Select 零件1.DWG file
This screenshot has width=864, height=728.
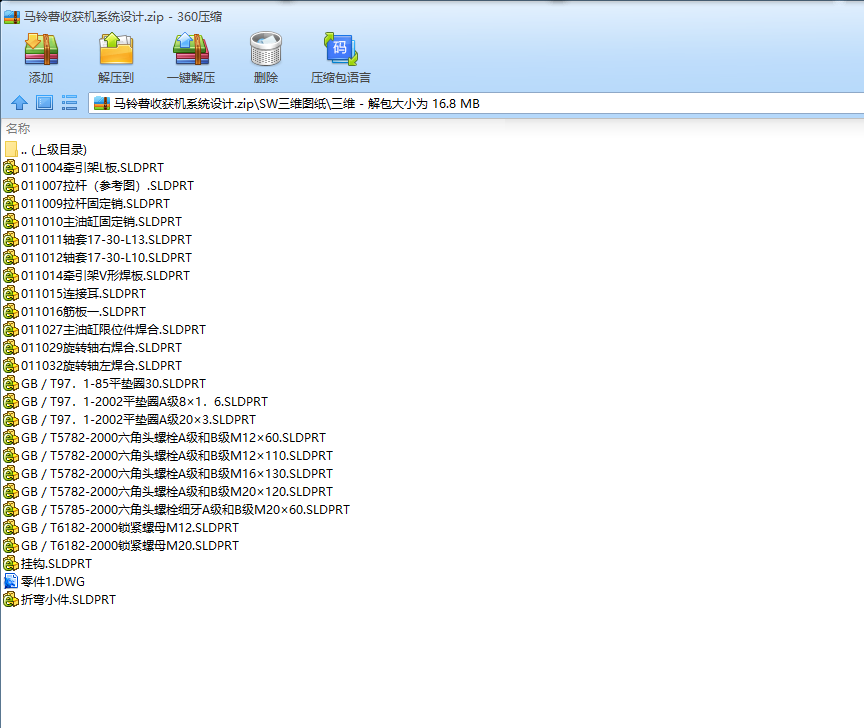pyautogui.click(x=44, y=581)
